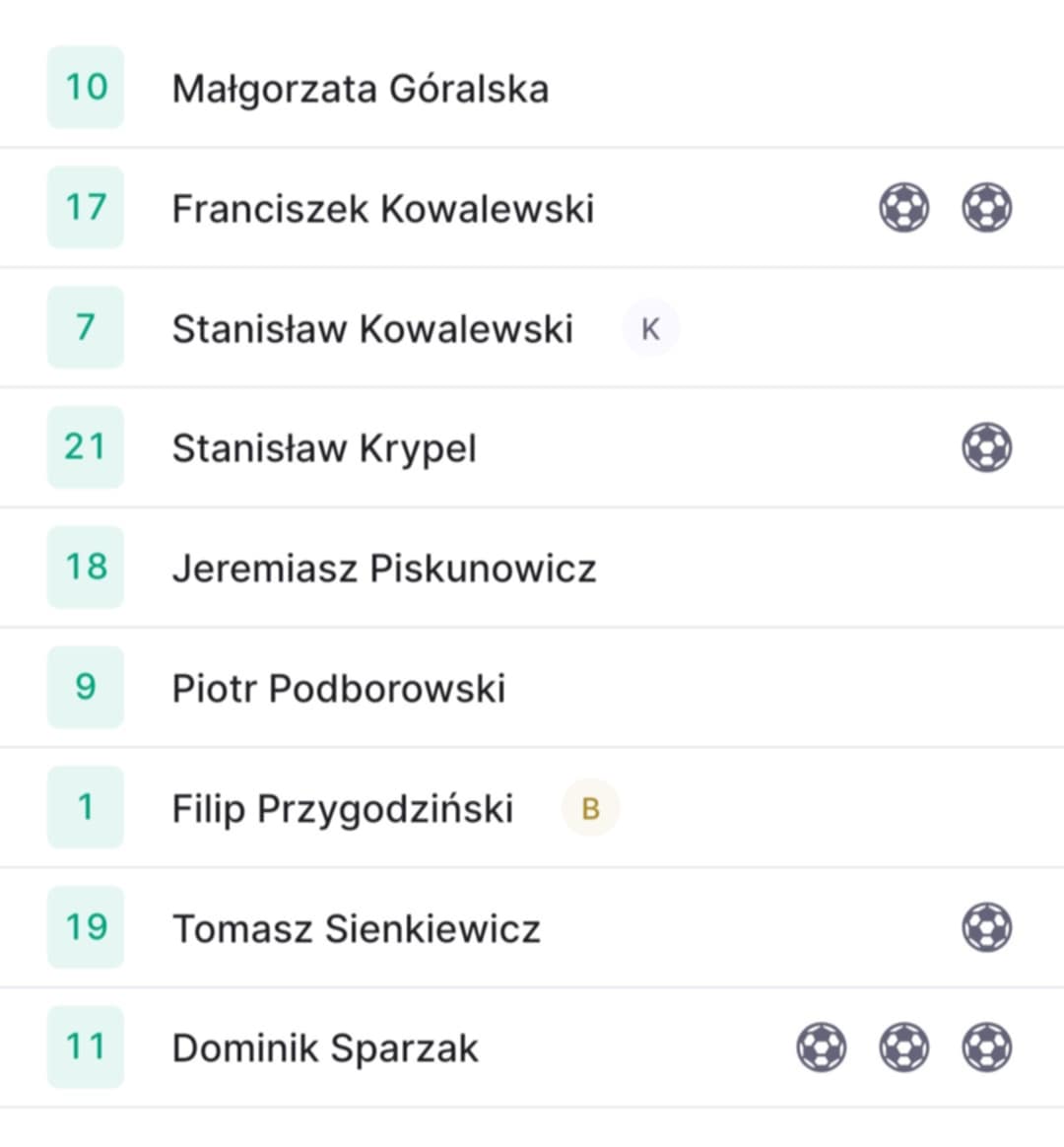
Task: Open player Piotr Podborowski
Action: pyautogui.click(x=339, y=689)
